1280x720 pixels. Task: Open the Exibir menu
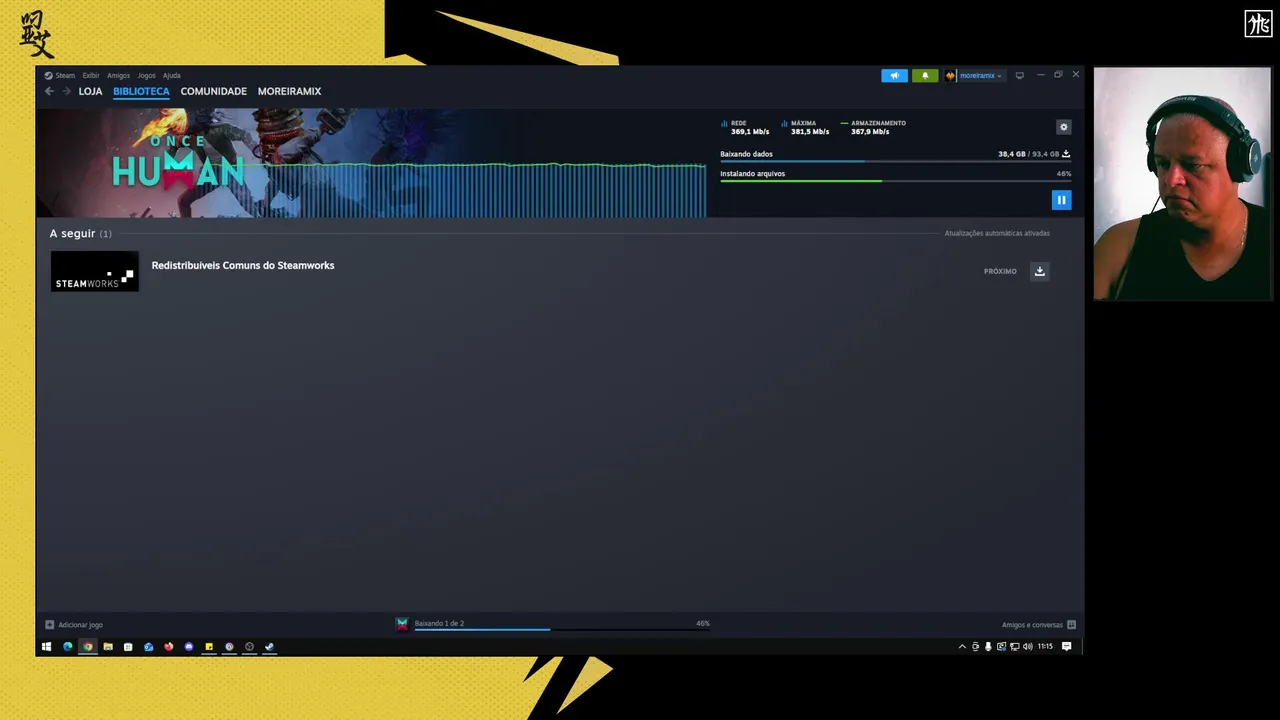point(91,75)
